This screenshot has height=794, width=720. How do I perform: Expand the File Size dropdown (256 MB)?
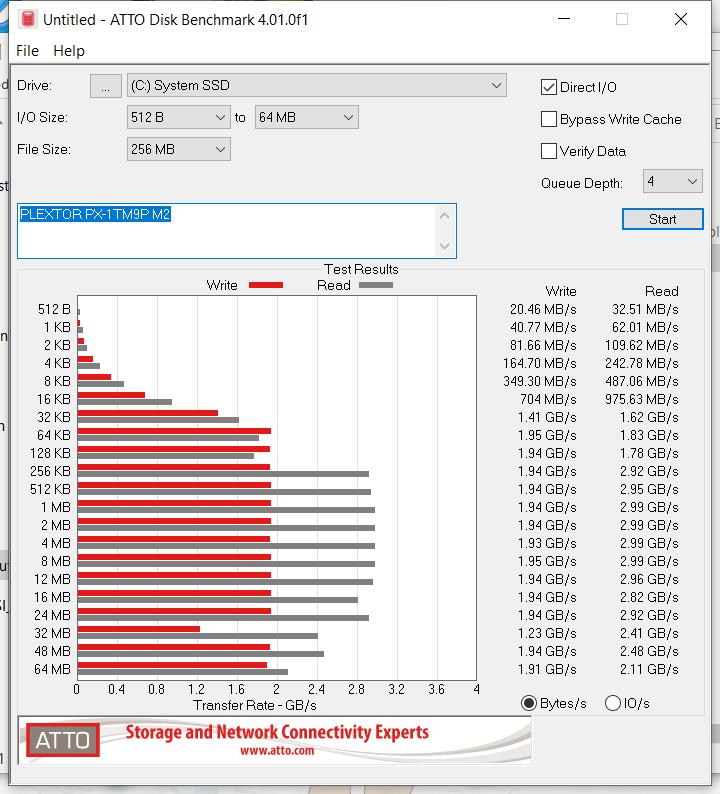[x=178, y=149]
